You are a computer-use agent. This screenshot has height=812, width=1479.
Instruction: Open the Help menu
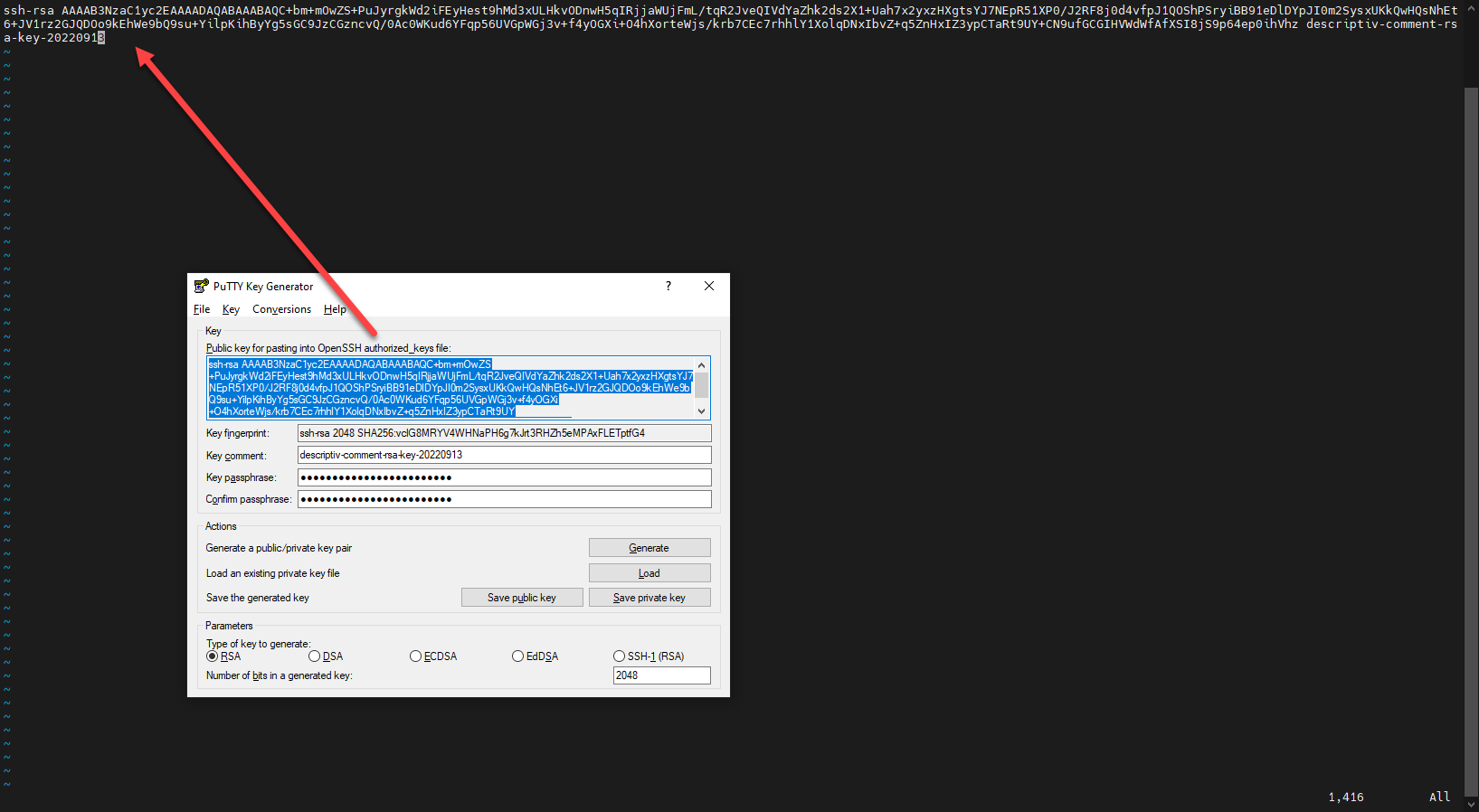[335, 309]
